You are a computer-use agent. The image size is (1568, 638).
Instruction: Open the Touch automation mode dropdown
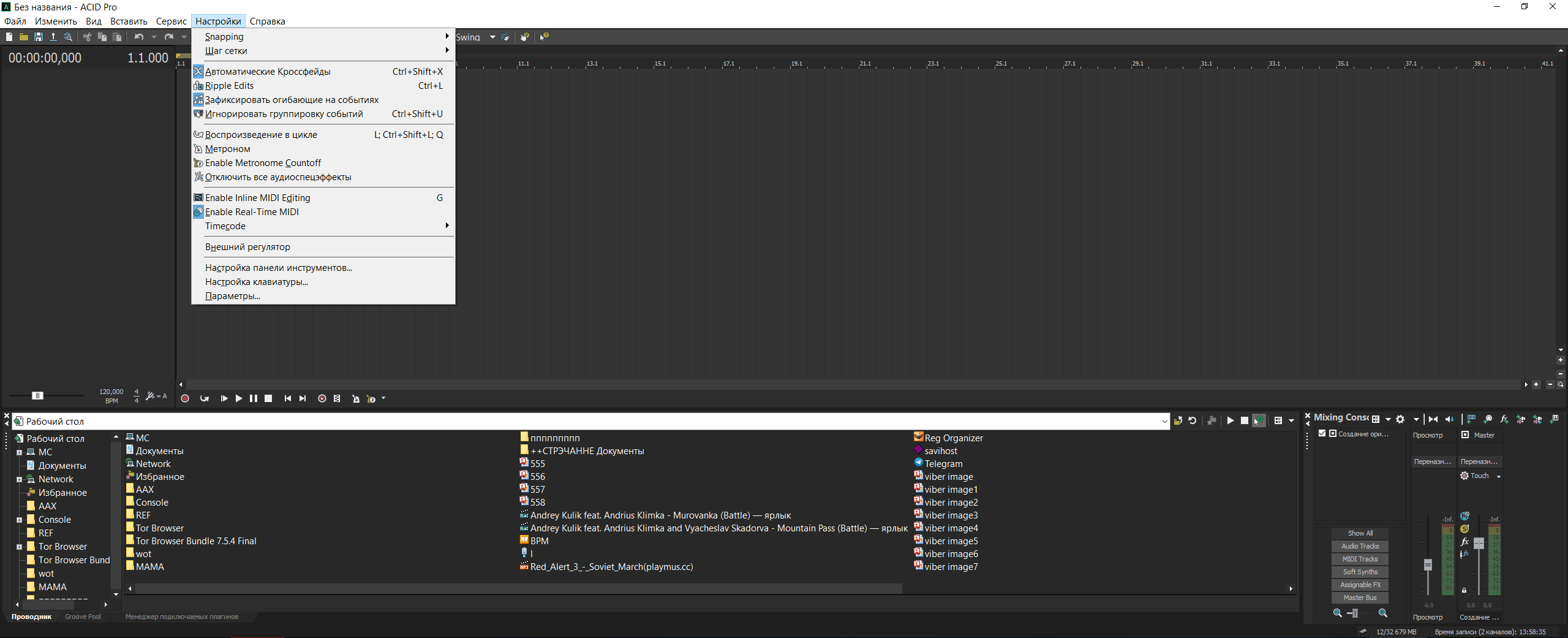coord(1498,476)
